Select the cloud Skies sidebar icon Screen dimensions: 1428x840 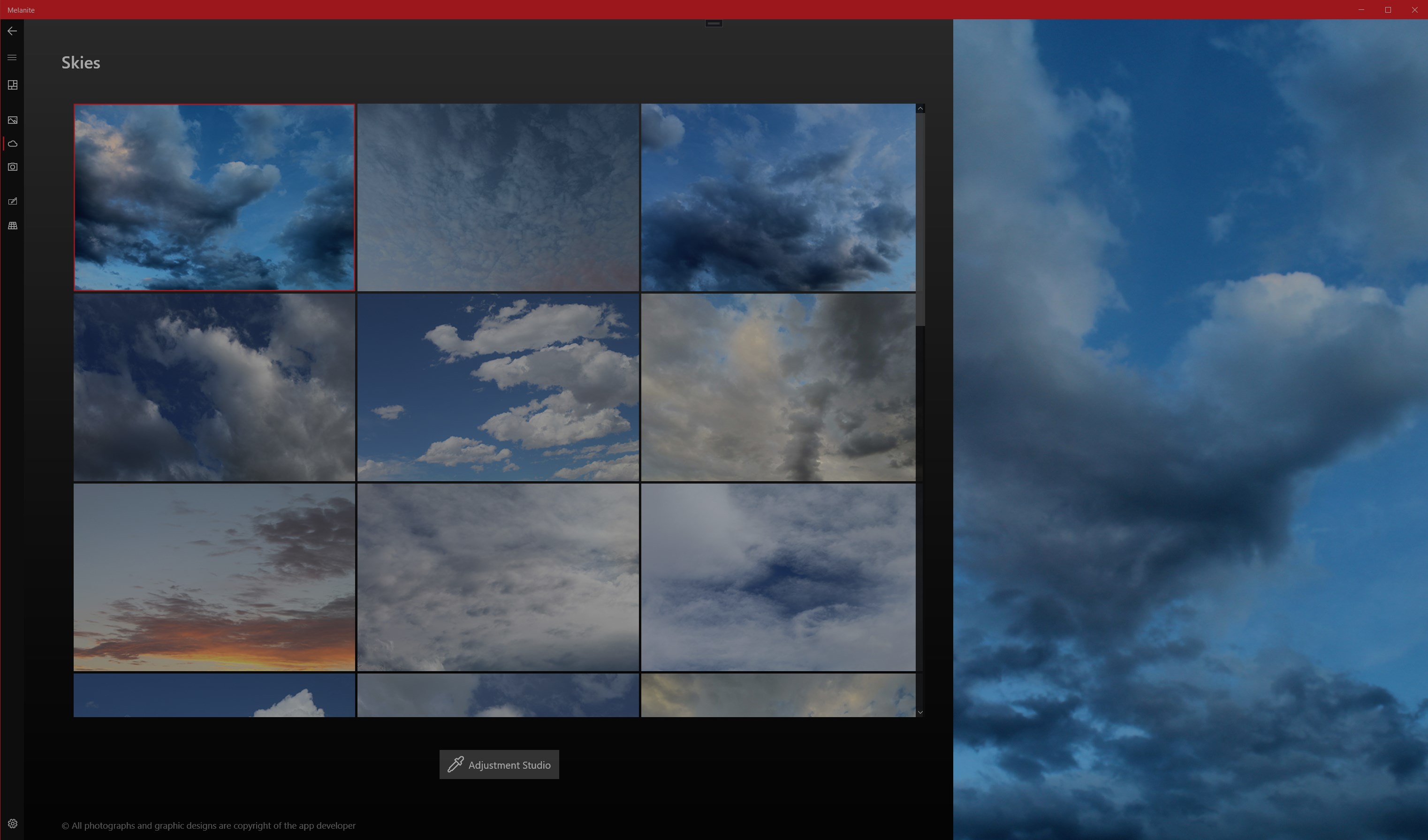click(x=13, y=144)
